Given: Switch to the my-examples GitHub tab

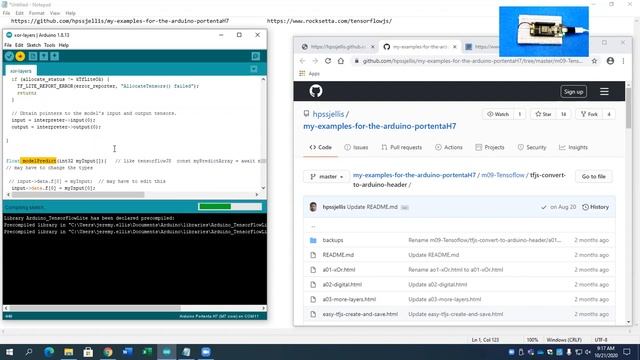Looking at the screenshot, I should [x=420, y=47].
